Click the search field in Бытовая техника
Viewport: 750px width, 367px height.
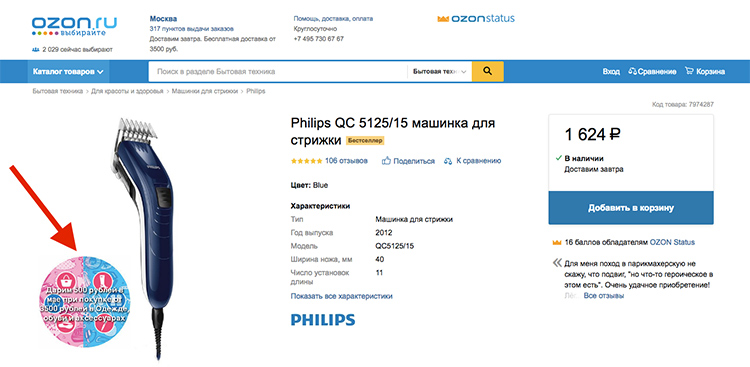click(278, 71)
